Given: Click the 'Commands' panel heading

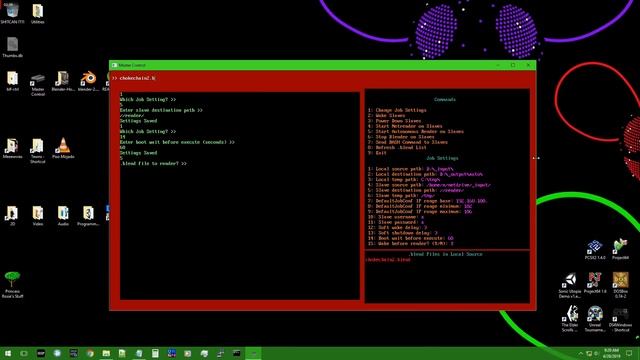Looking at the screenshot, I should pos(444,100).
